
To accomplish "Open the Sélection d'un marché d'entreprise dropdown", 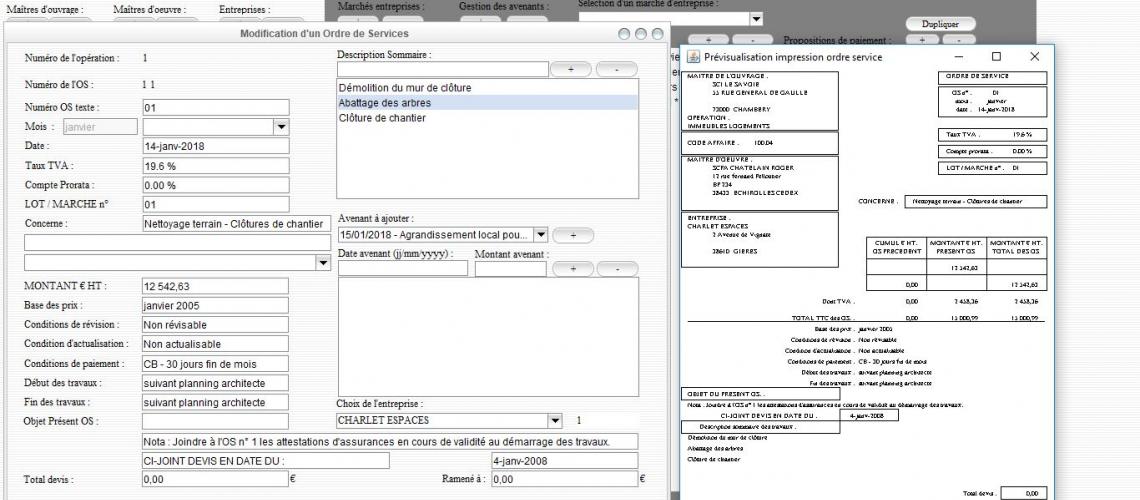I will point(756,19).
